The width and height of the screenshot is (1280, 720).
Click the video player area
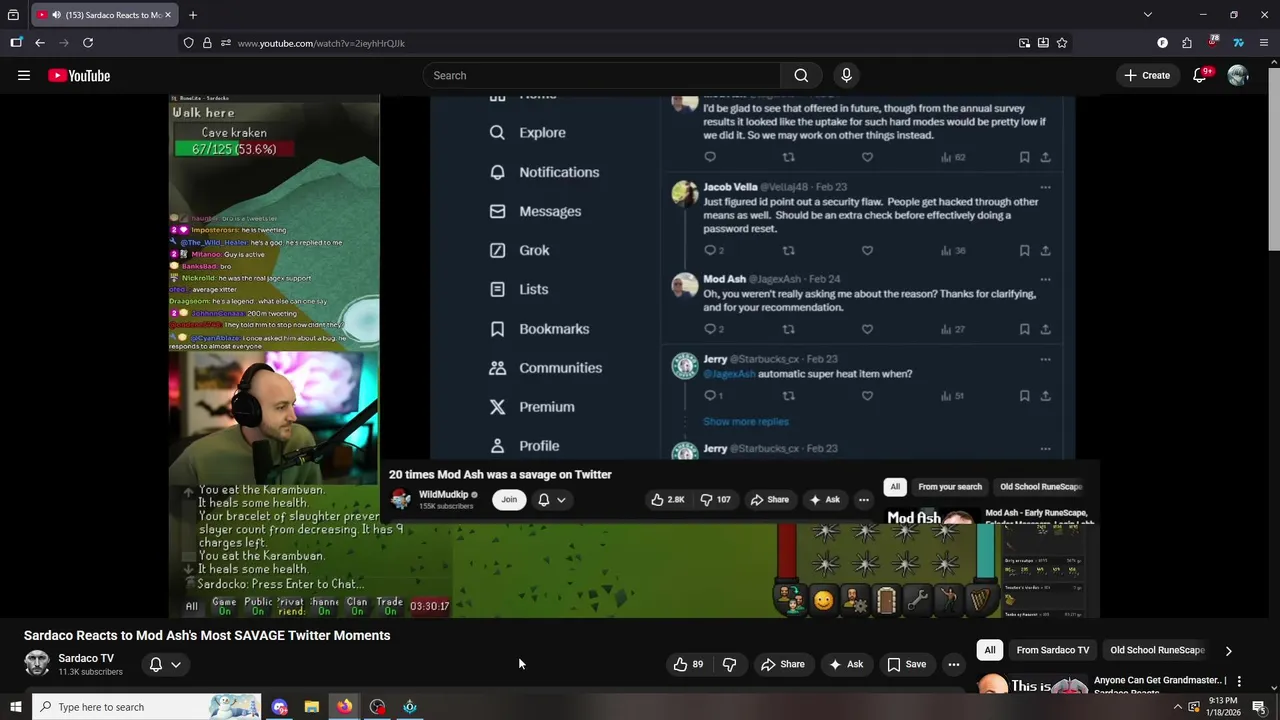click(x=634, y=356)
